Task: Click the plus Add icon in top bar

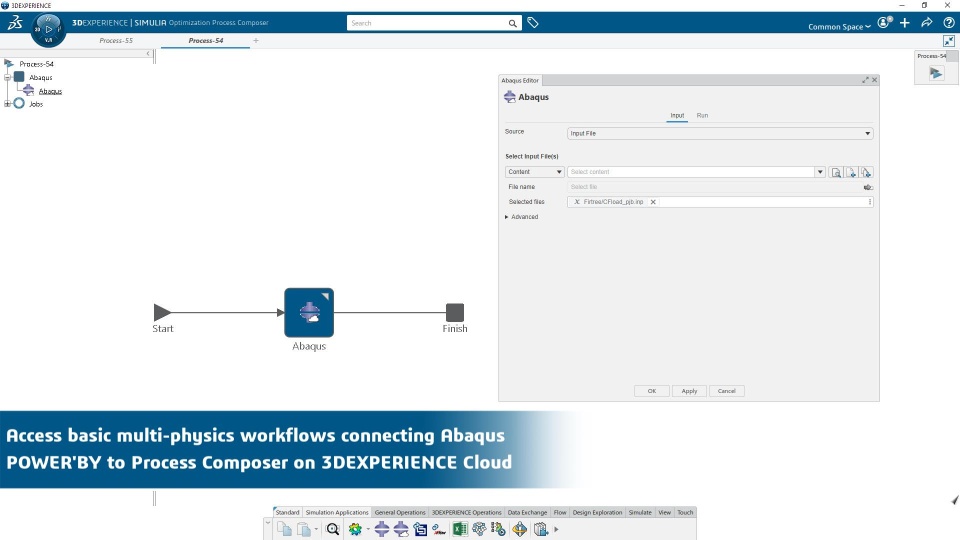Action: click(905, 23)
